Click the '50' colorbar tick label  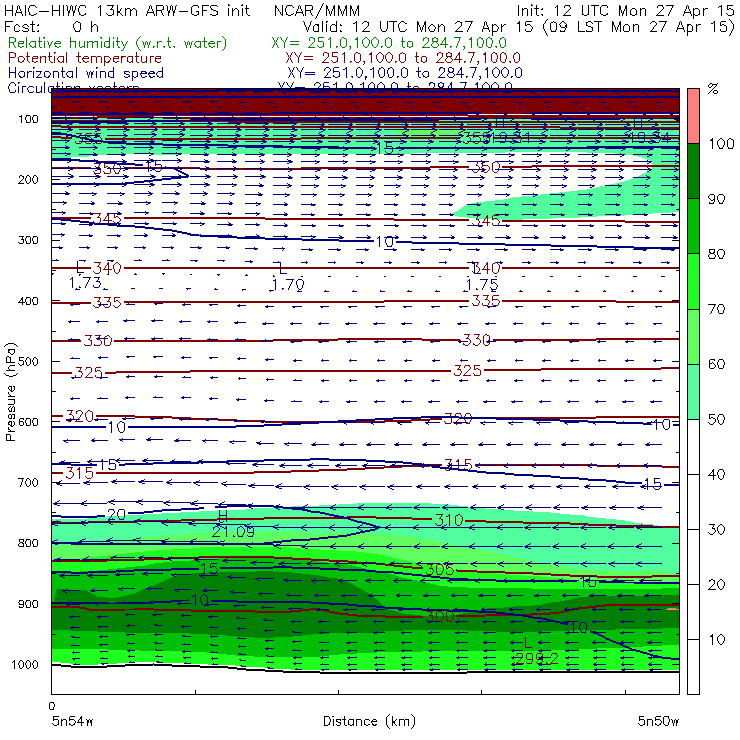pyautogui.click(x=716, y=419)
